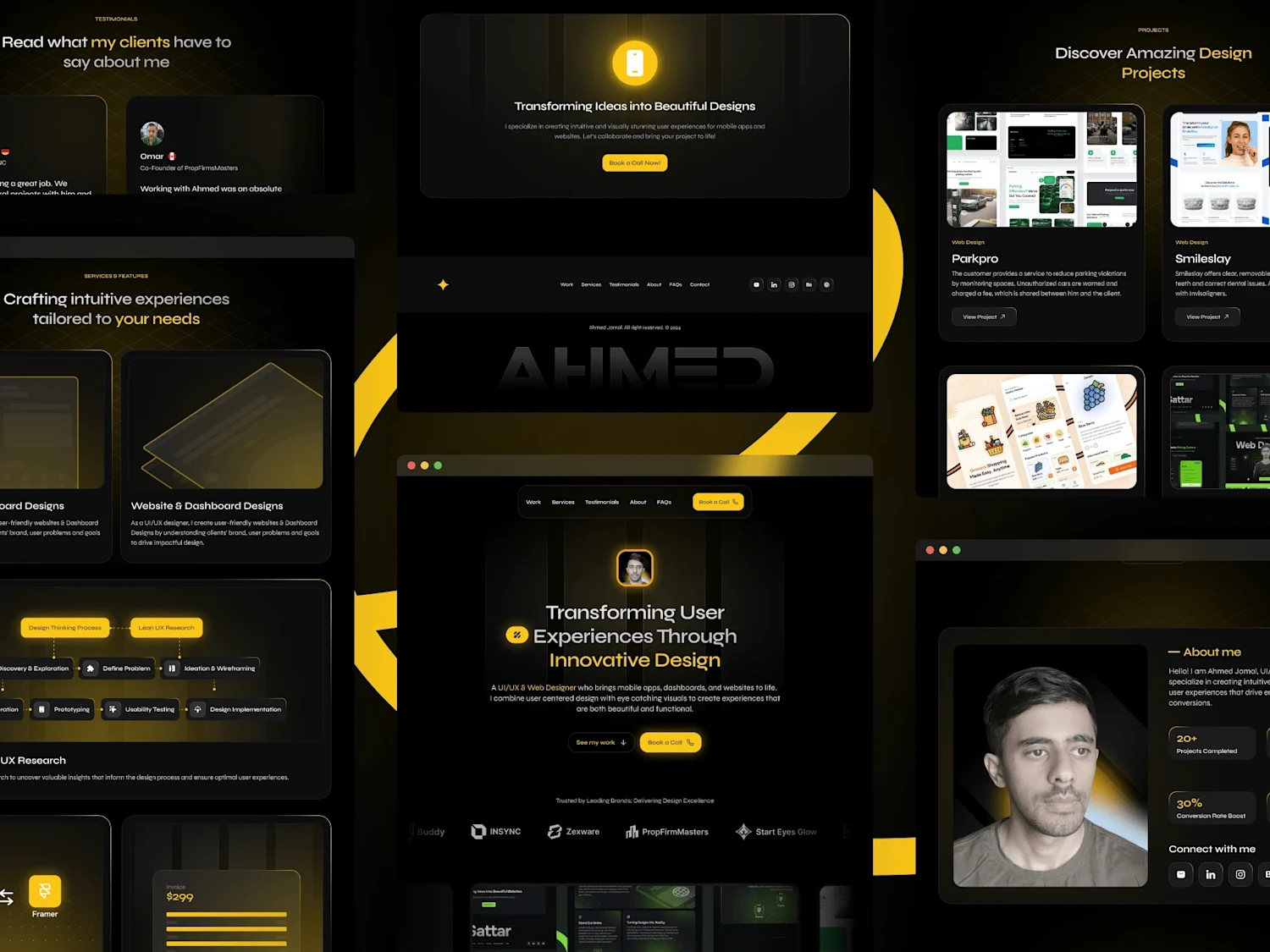
Task: Click the profile avatar icon in hero section
Action: [635, 568]
